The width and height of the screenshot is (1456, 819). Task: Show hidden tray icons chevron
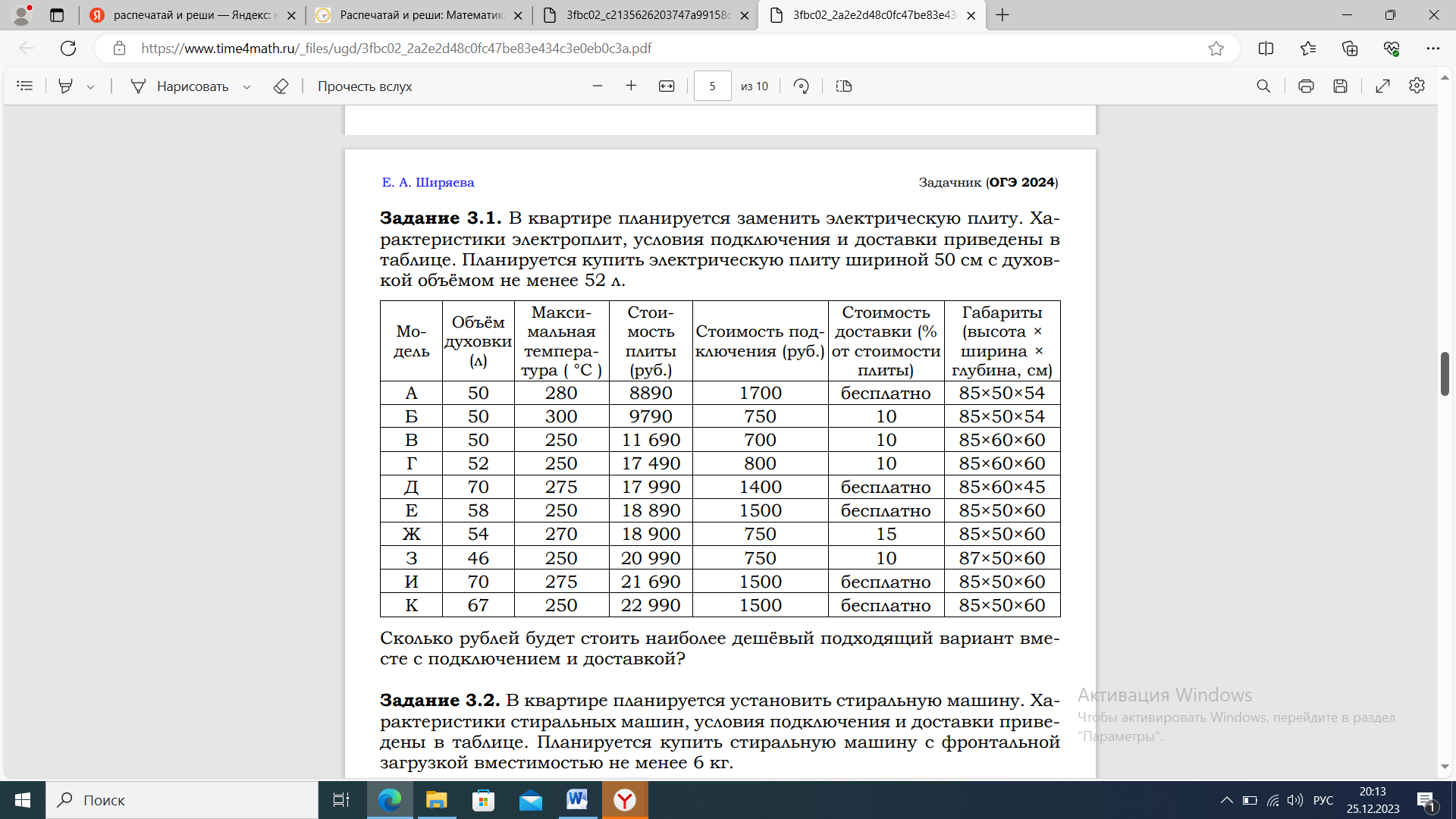[1226, 800]
